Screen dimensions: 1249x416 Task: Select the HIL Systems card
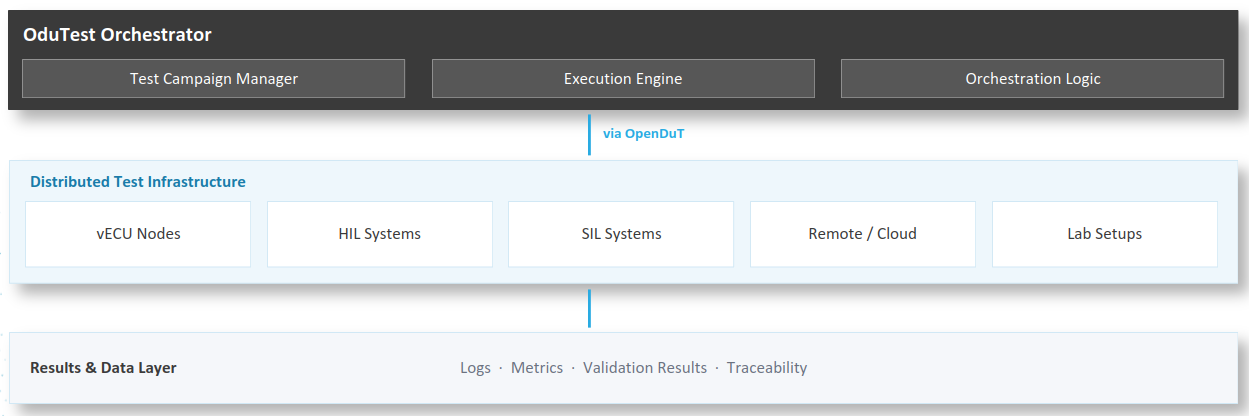380,234
